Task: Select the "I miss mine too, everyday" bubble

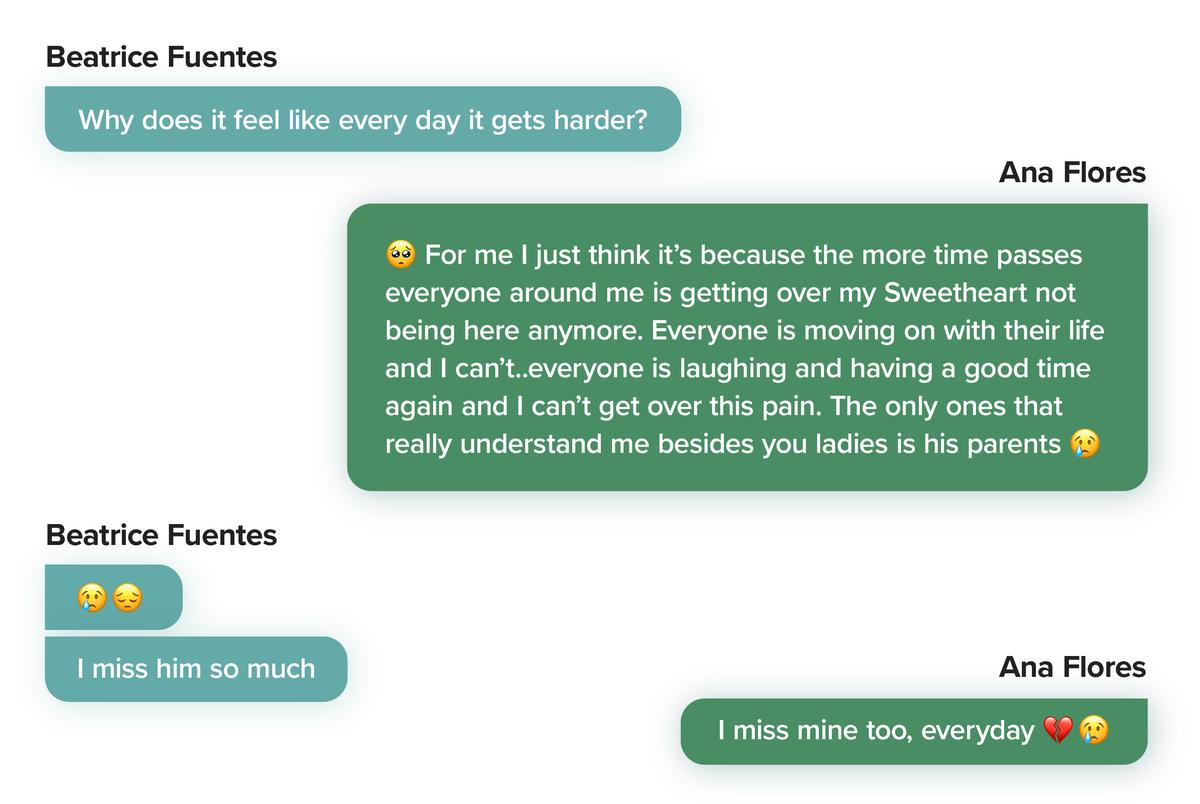Action: click(x=913, y=731)
